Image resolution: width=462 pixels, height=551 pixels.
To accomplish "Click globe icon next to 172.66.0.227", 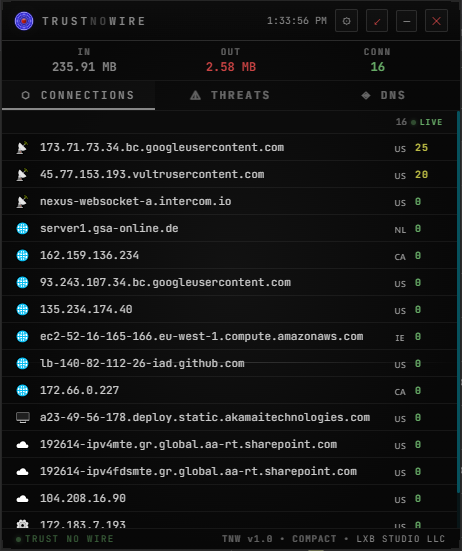I will tap(22, 390).
